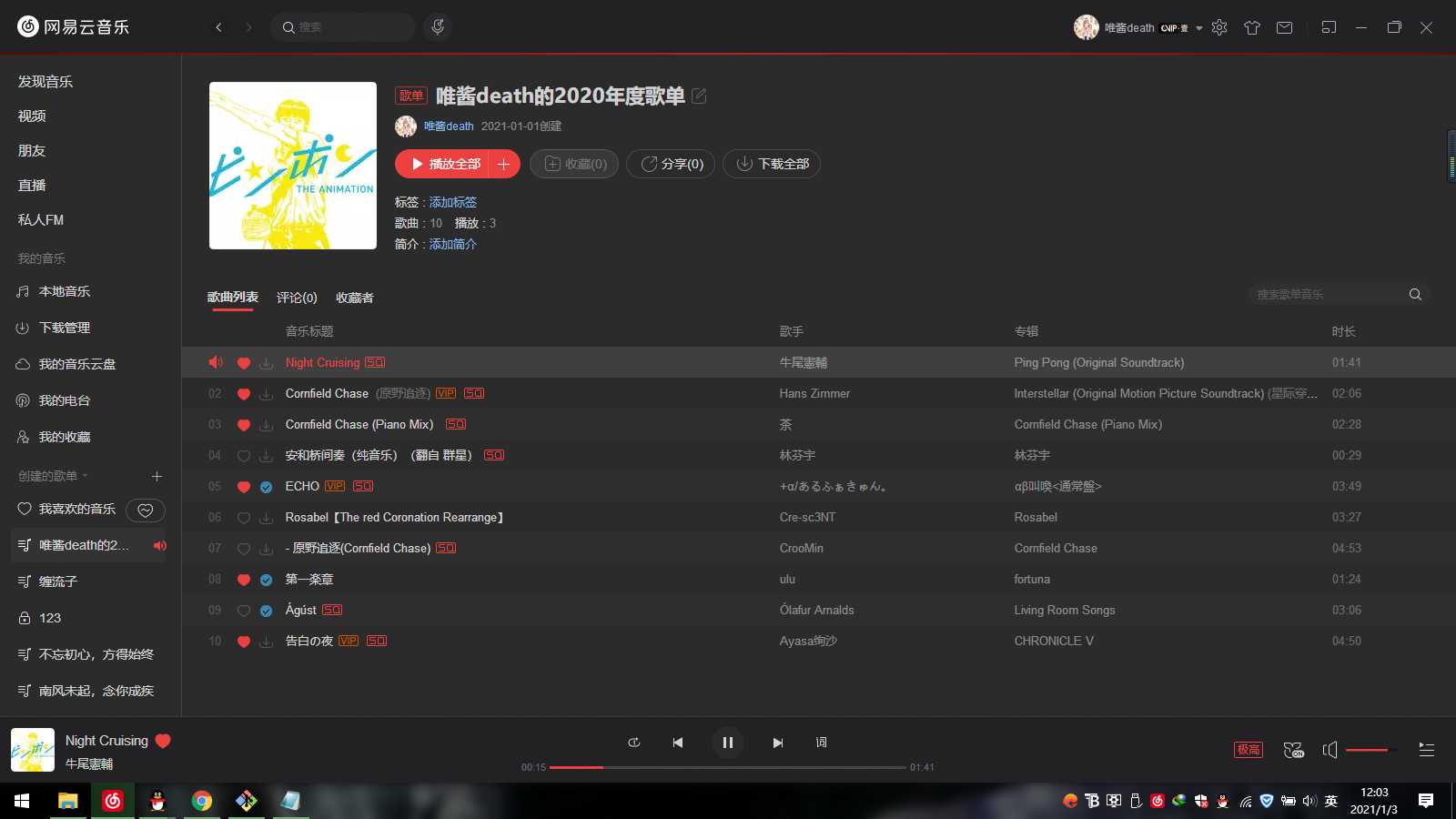The width and height of the screenshot is (1456, 819).
Task: Switch to 收藏者 tab
Action: pyautogui.click(x=355, y=298)
